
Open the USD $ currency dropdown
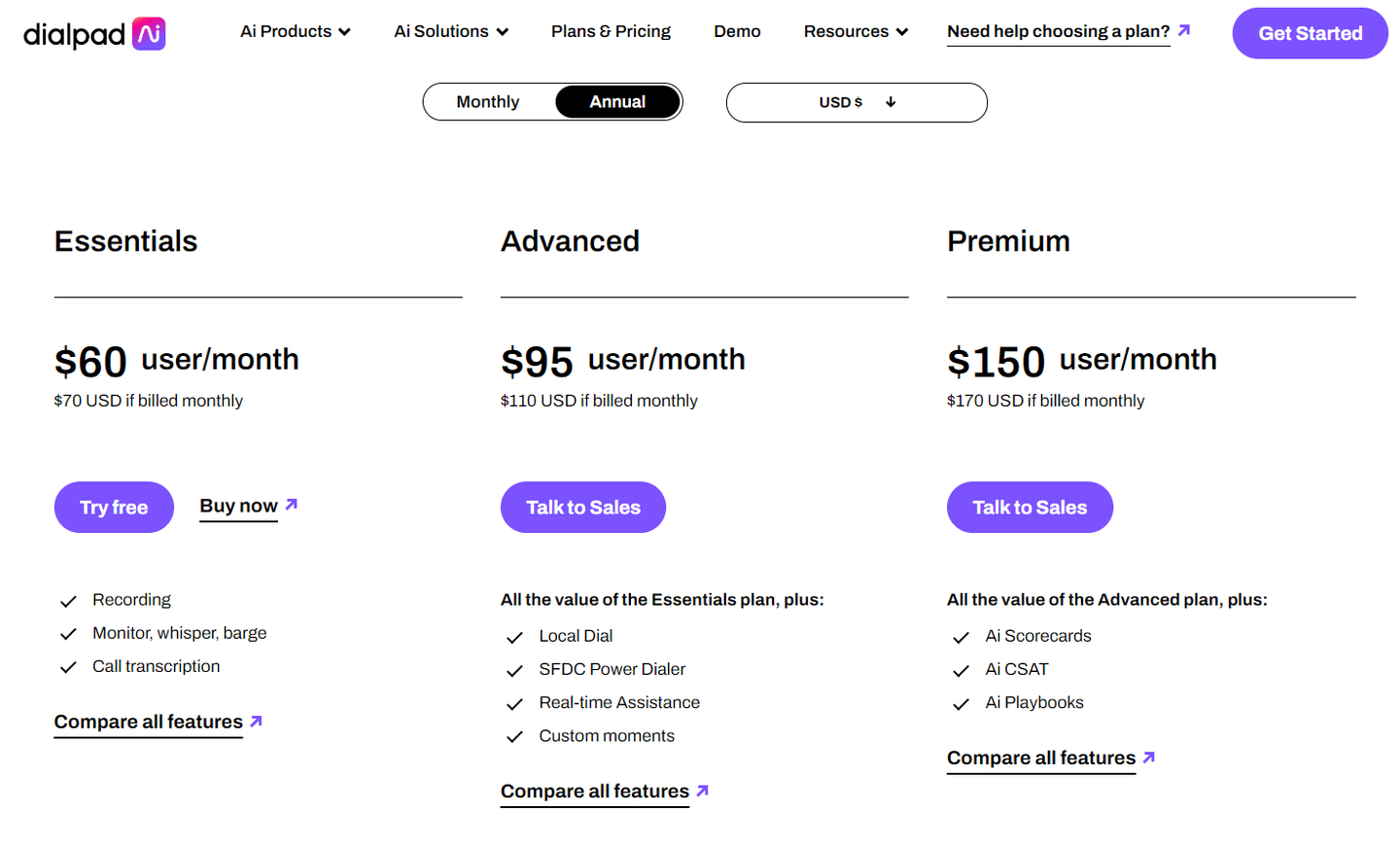click(857, 102)
